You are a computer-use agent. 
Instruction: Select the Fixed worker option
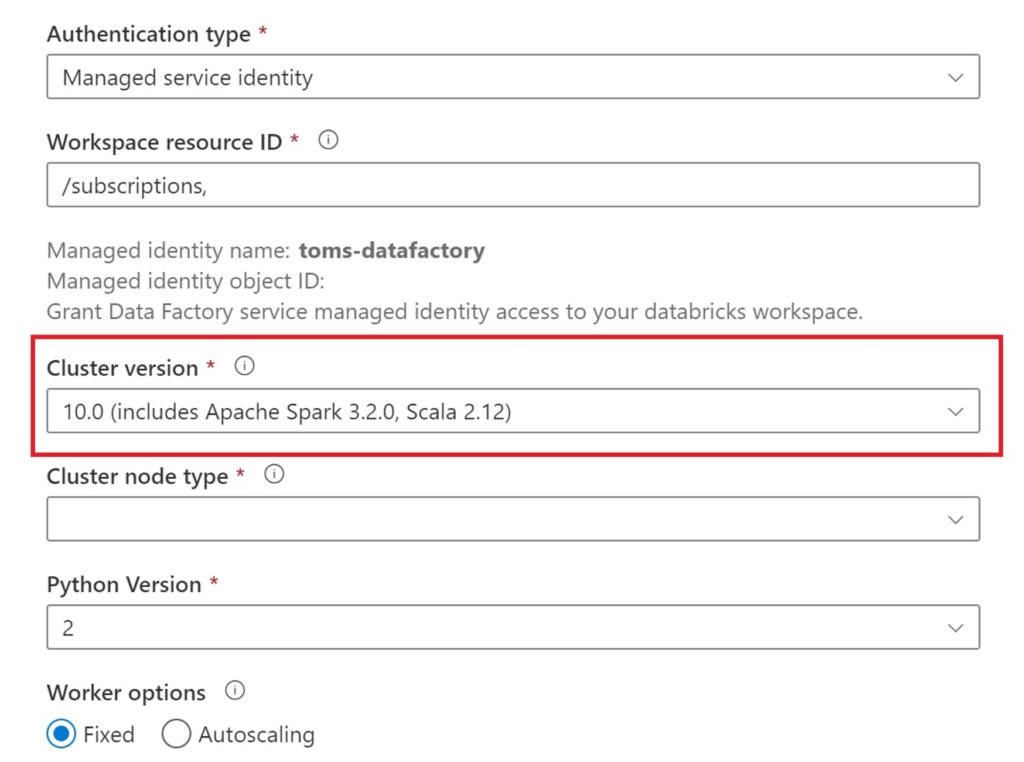coord(62,735)
